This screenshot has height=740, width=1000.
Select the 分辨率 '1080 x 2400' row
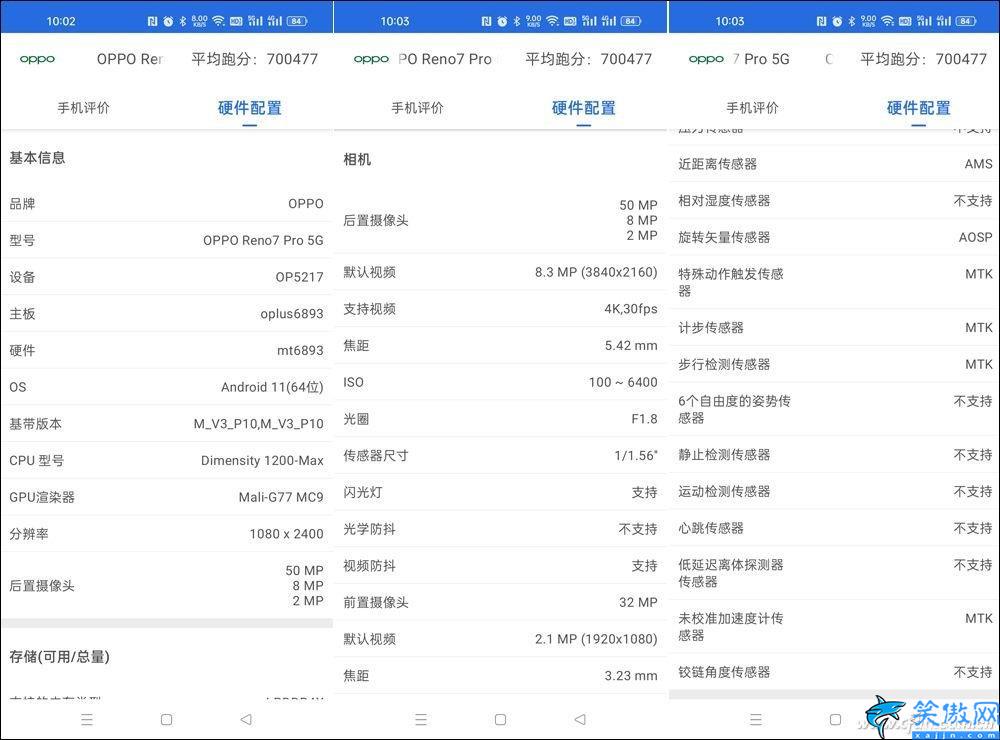166,534
